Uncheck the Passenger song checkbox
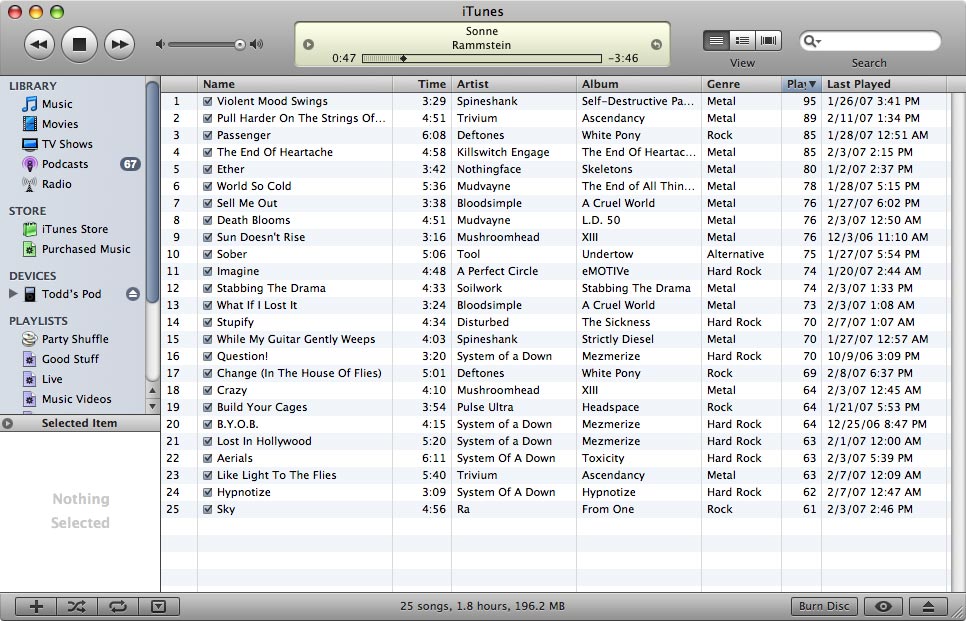 click(x=208, y=135)
